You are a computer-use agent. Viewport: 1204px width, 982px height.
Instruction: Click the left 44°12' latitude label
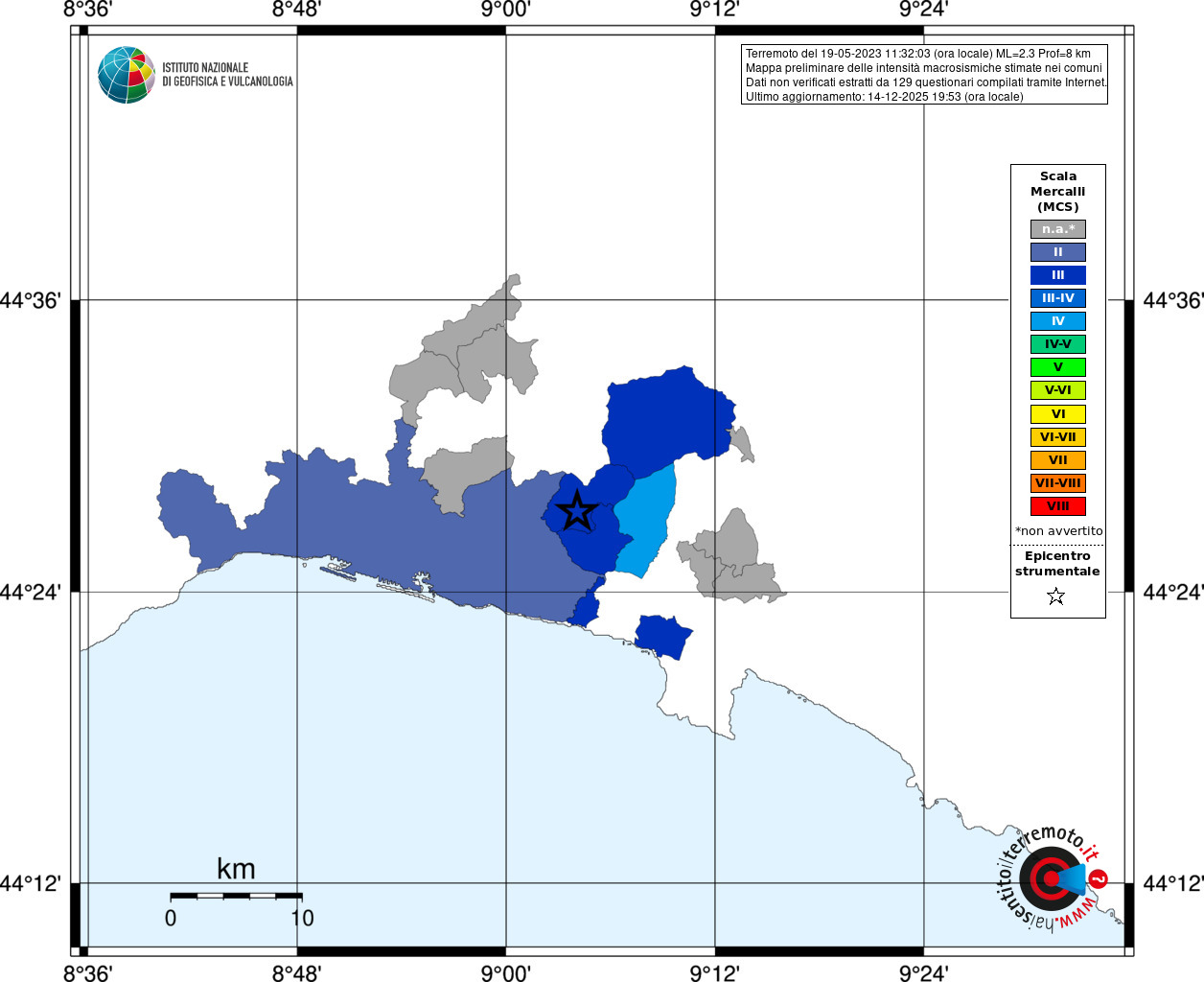[x=30, y=883]
